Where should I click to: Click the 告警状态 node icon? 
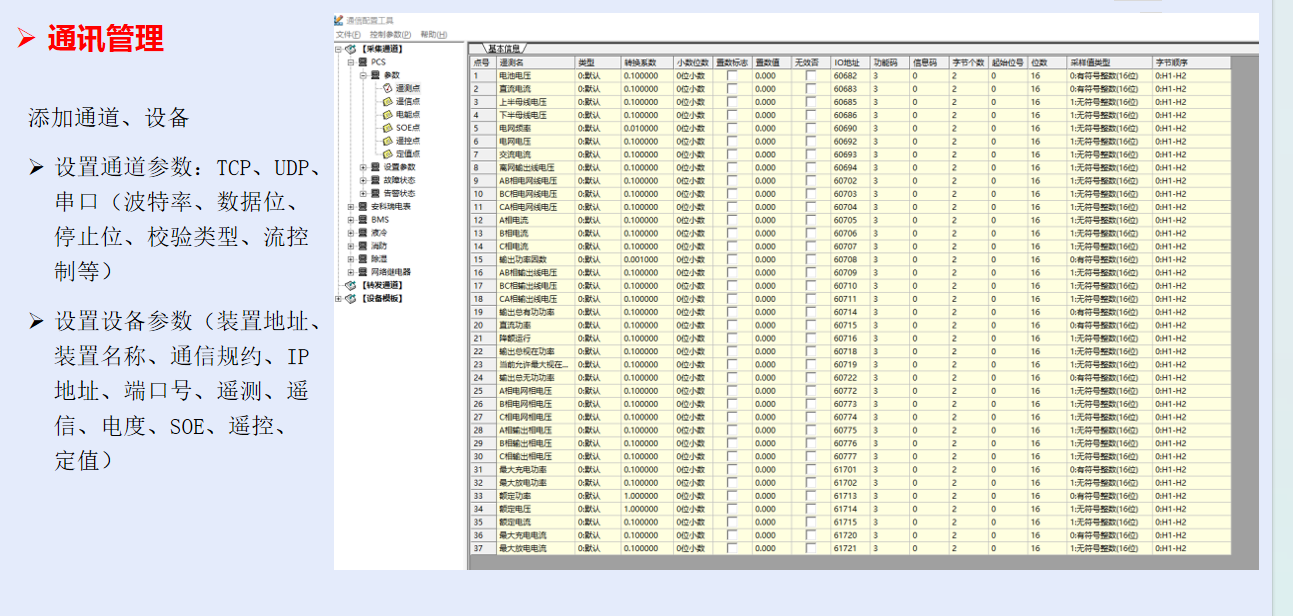click(375, 193)
